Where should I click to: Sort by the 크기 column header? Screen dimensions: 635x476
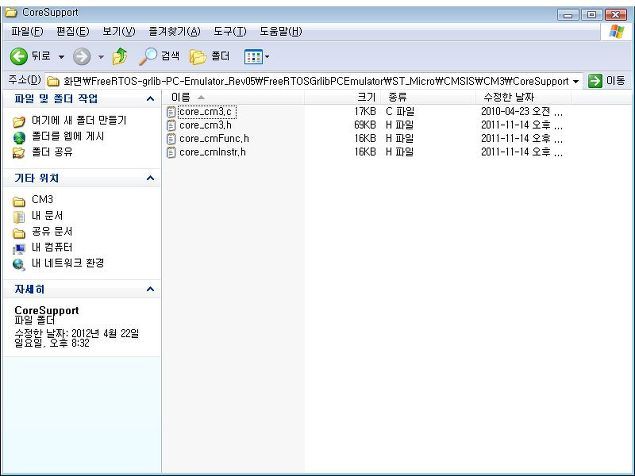tap(343, 97)
